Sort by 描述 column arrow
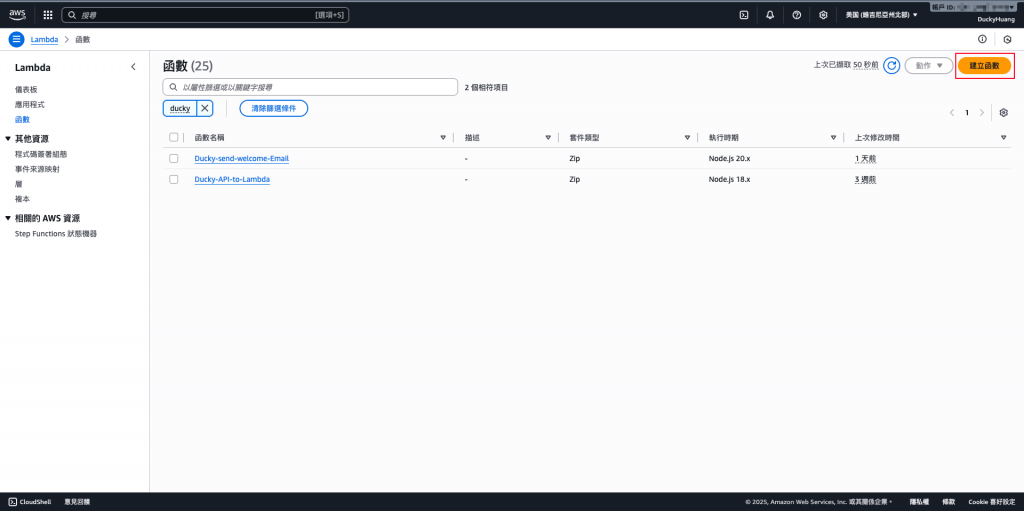This screenshot has width=1024, height=511. click(x=548, y=137)
